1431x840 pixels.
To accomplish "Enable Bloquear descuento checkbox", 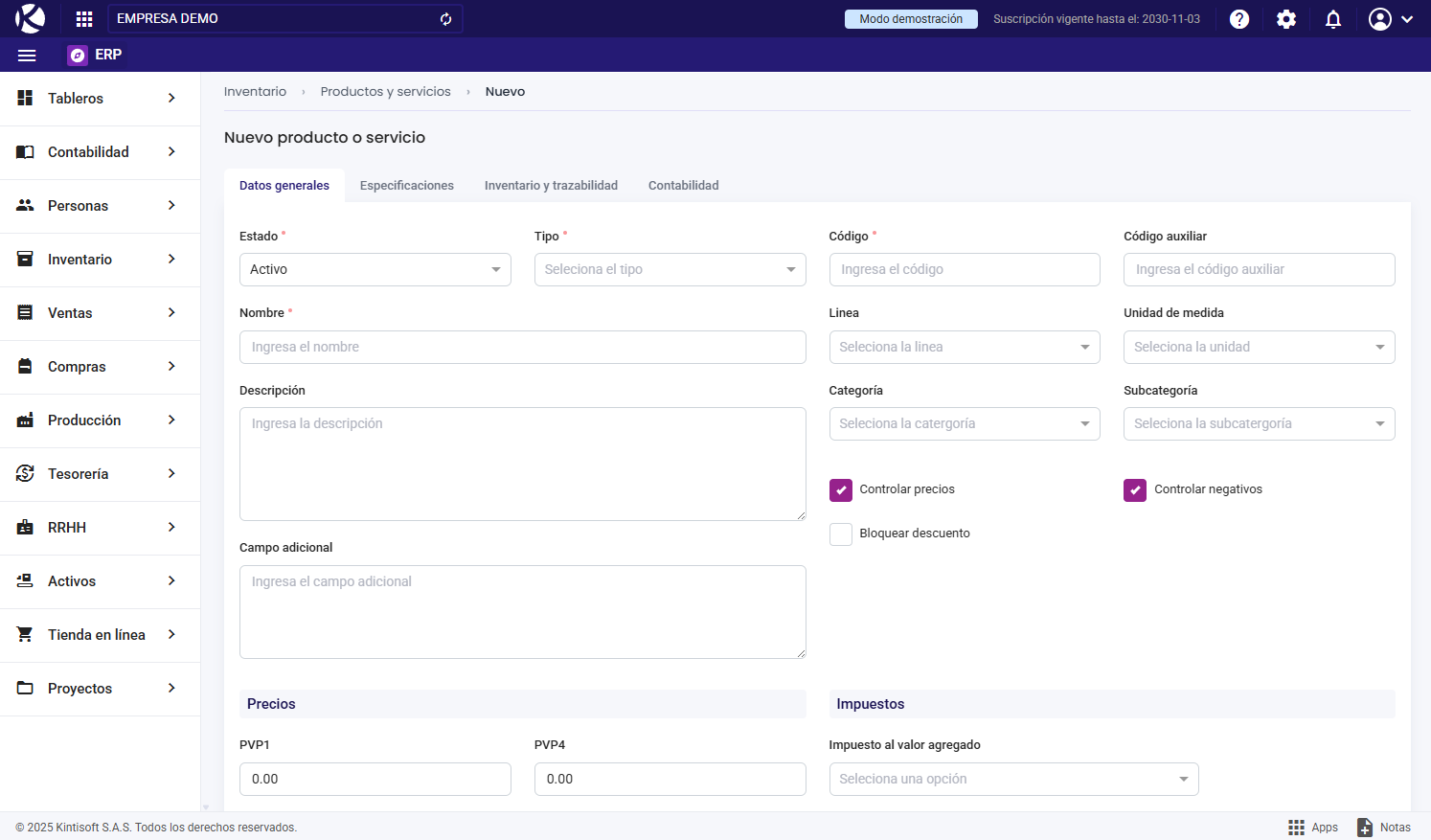I will 841,534.
